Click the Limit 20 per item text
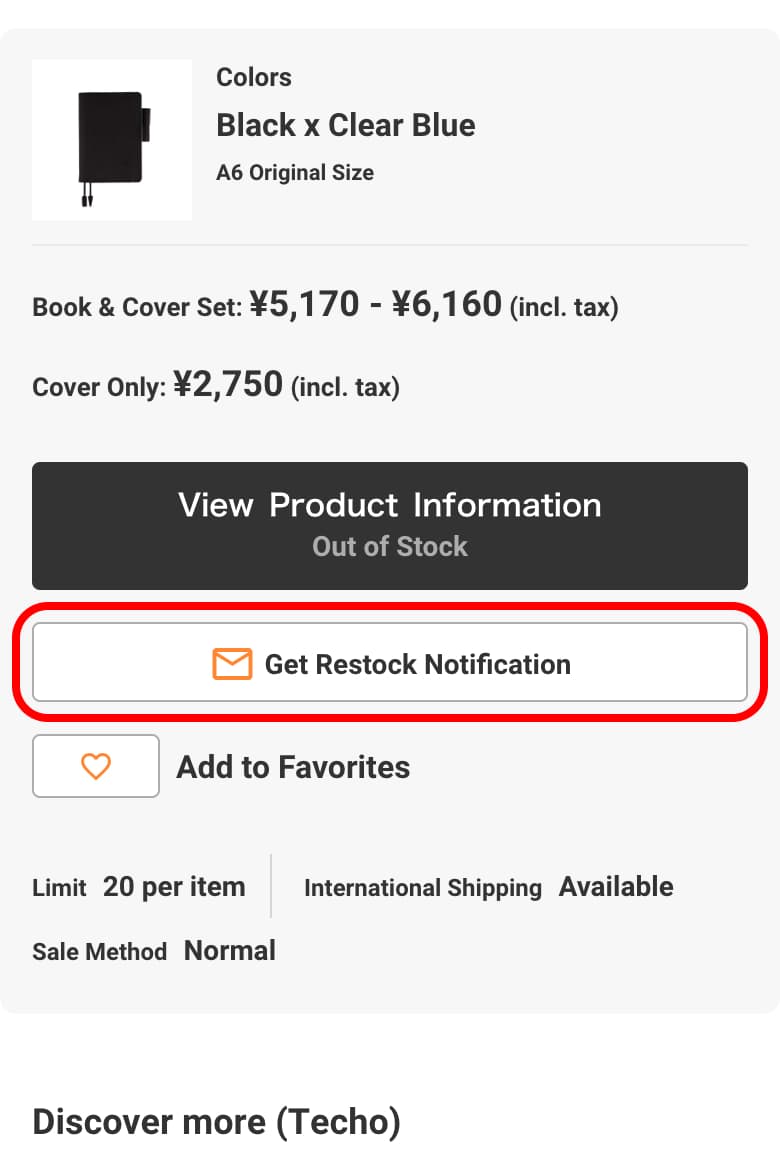This screenshot has width=780, height=1172. (x=139, y=887)
